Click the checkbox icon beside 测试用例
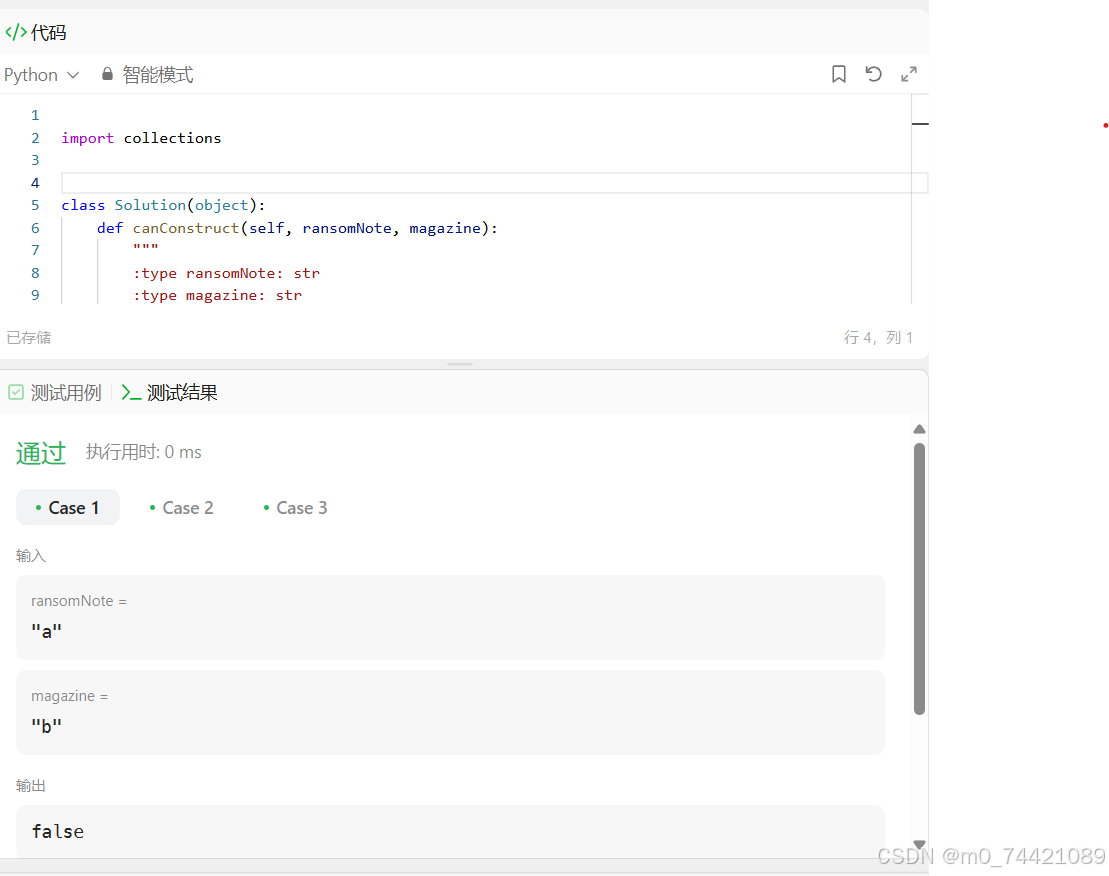Screen dimensions: 1109x876 (x=16, y=392)
